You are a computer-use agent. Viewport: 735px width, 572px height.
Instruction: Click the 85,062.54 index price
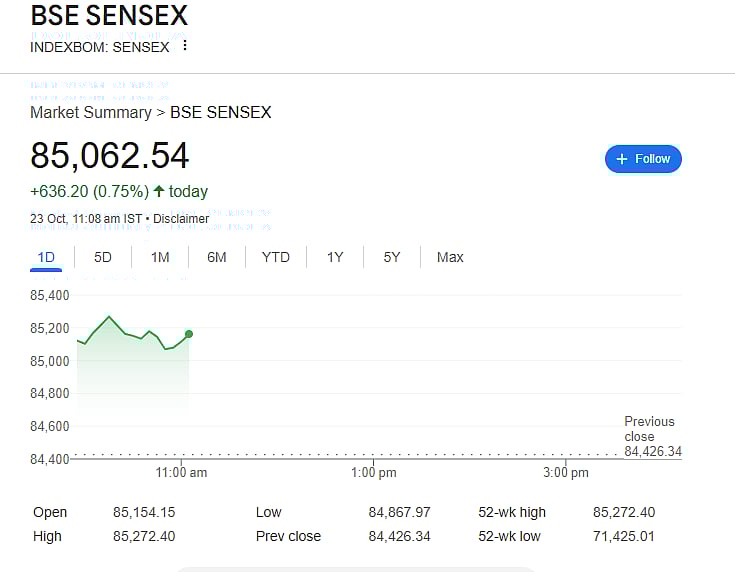point(110,155)
